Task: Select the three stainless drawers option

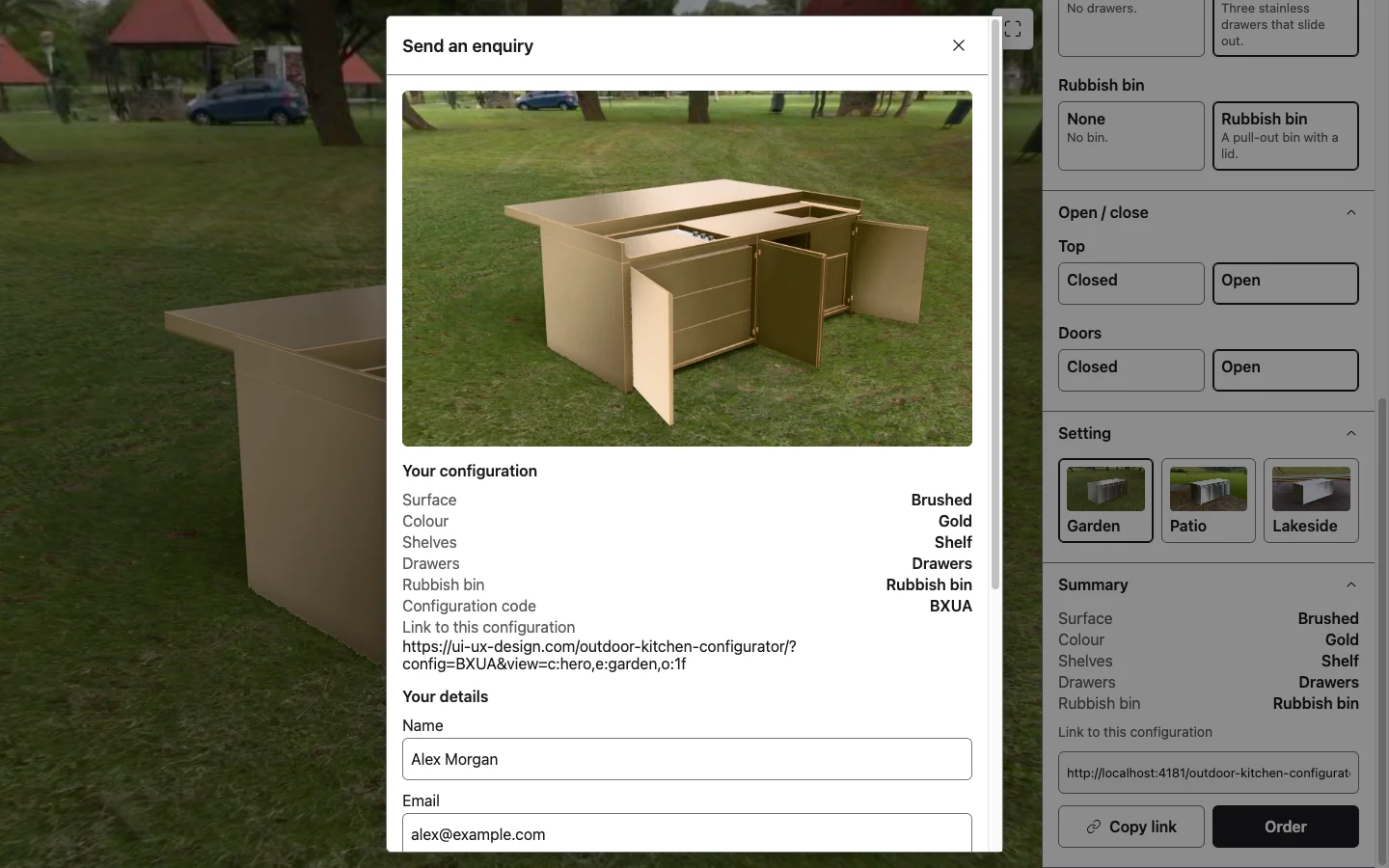Action: click(x=1286, y=27)
